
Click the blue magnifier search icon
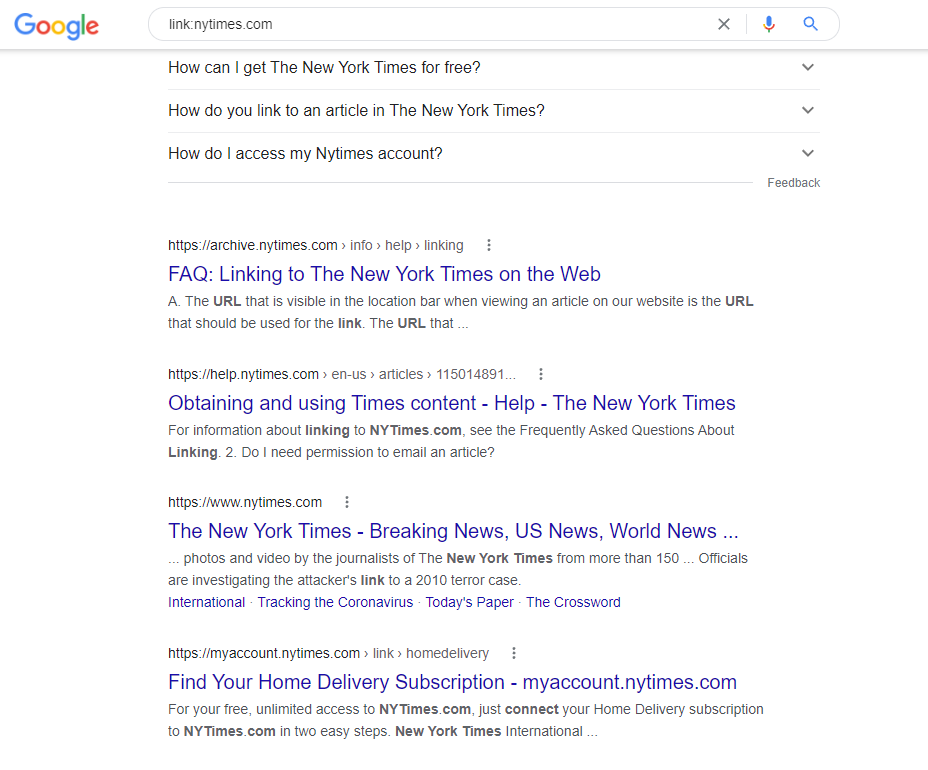point(810,24)
